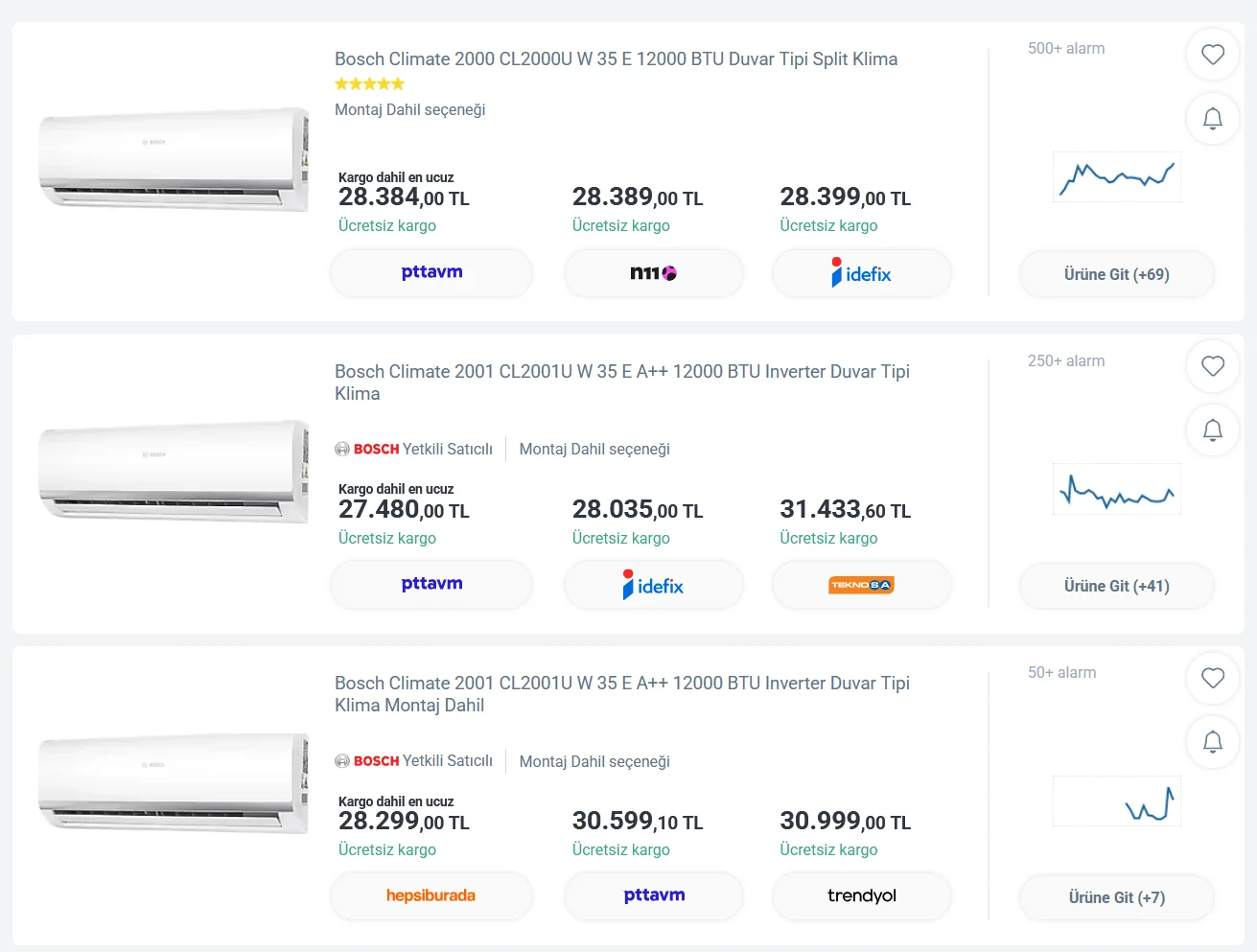1257x952 pixels.
Task: Set price alarm bell for Bosch Climate 2000
Action: pyautogui.click(x=1213, y=118)
